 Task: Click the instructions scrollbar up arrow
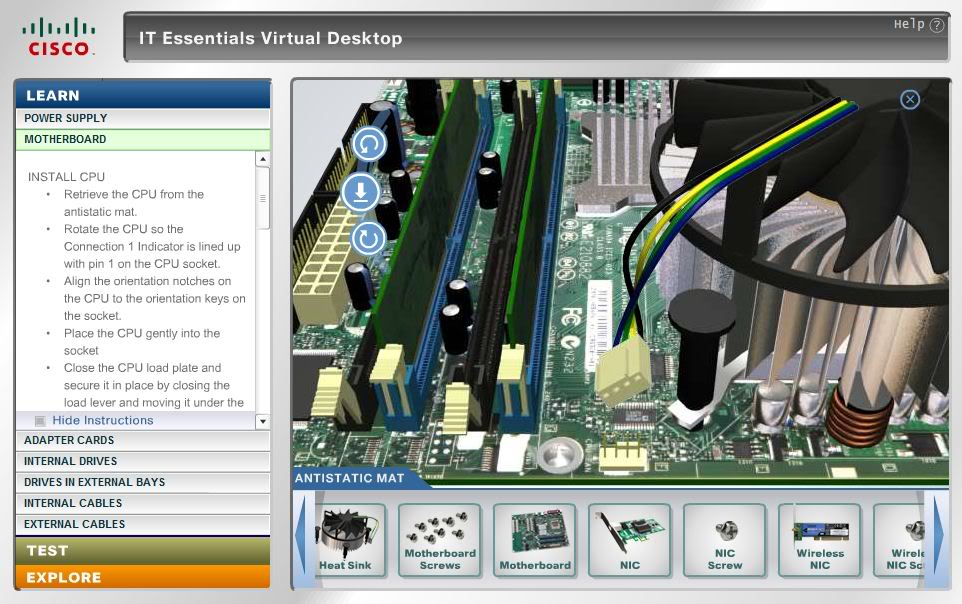[x=263, y=159]
